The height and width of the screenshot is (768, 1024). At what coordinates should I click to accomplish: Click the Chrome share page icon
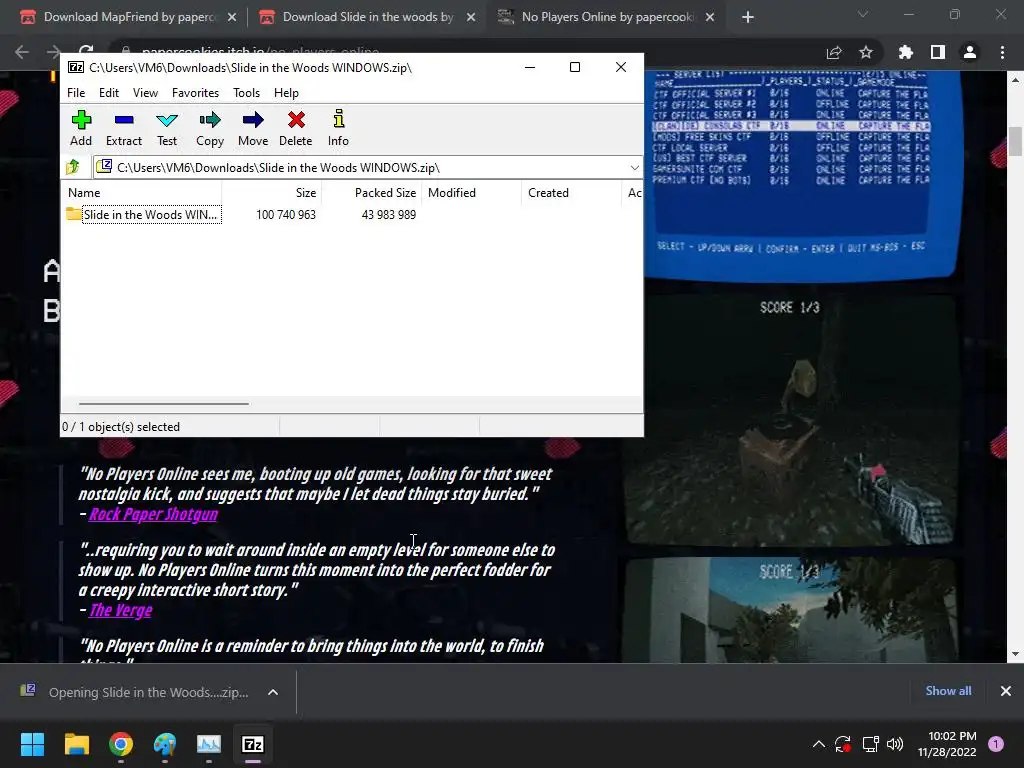click(834, 52)
